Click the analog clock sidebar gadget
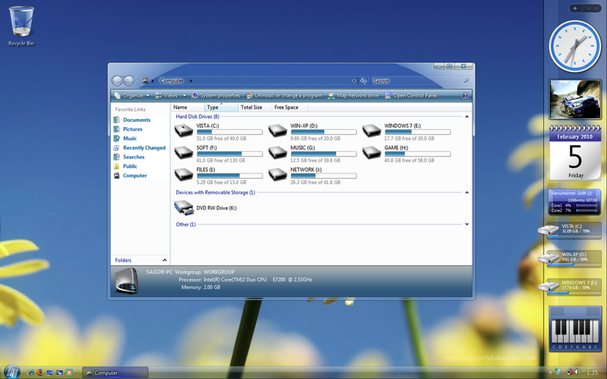The width and height of the screenshot is (607, 379). coord(575,46)
